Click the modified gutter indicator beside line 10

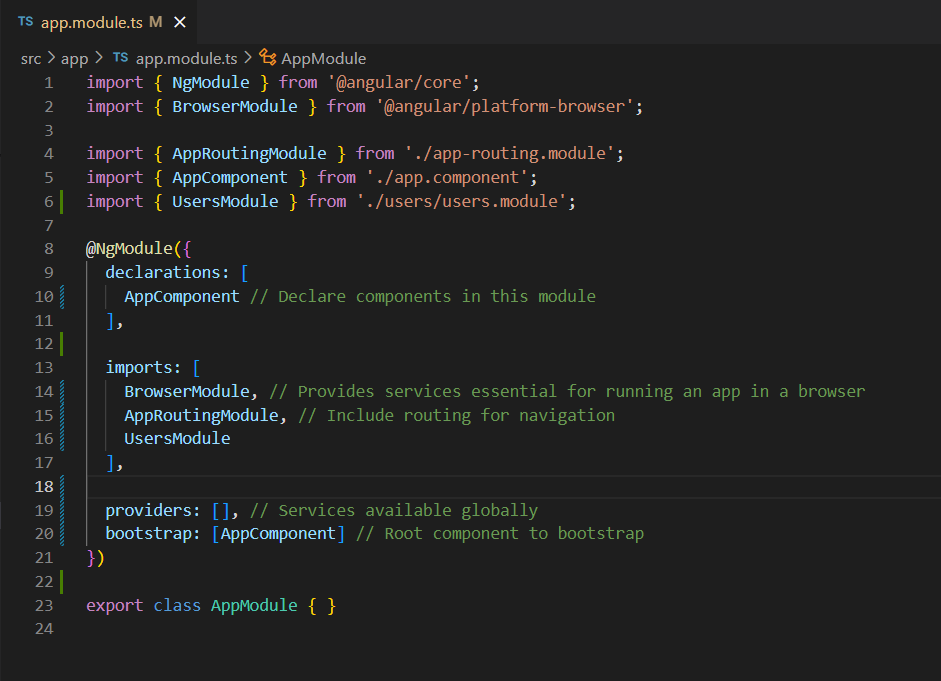click(62, 295)
